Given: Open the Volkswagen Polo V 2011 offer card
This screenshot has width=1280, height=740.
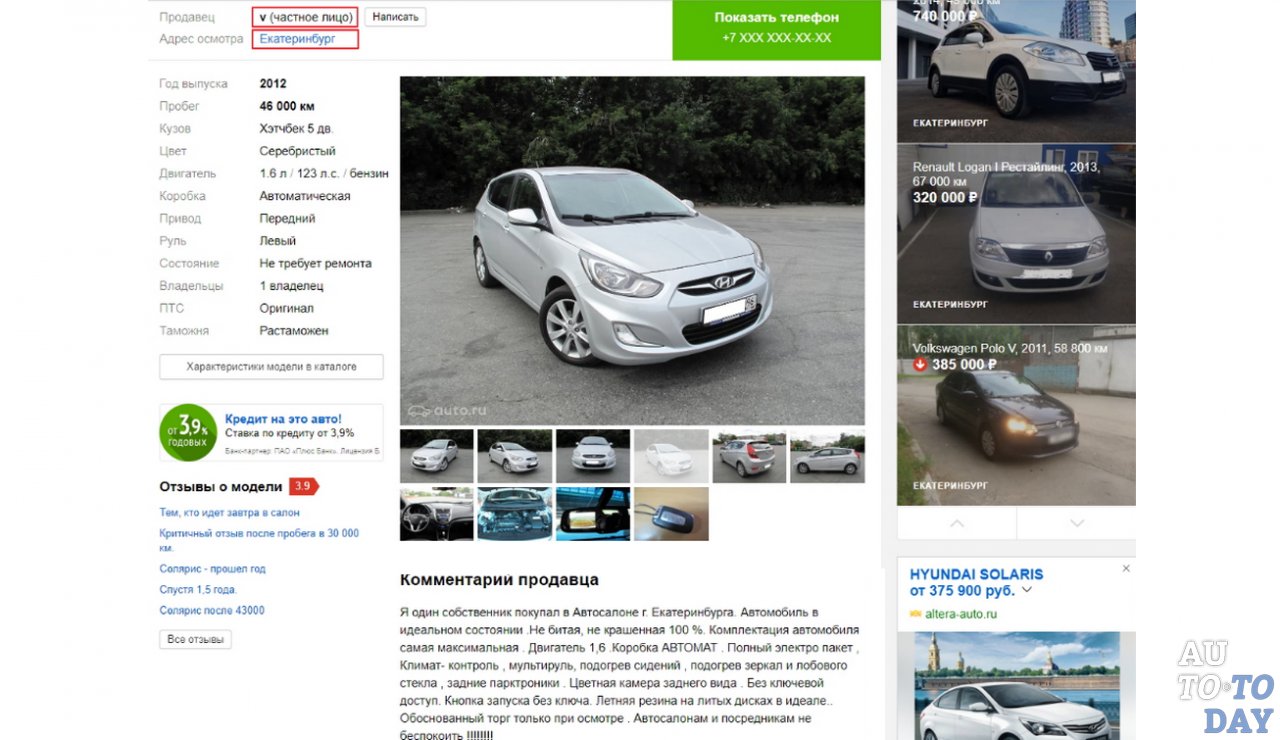Looking at the screenshot, I should (1016, 415).
